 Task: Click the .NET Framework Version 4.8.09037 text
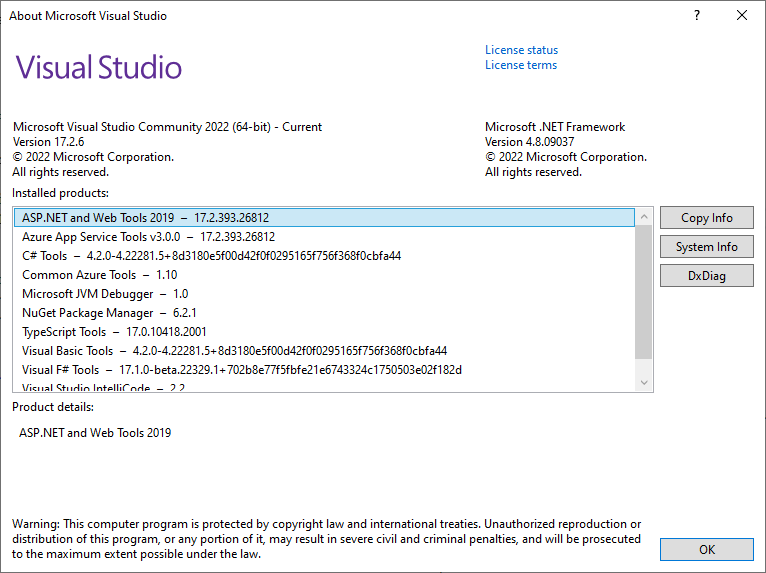click(x=529, y=142)
